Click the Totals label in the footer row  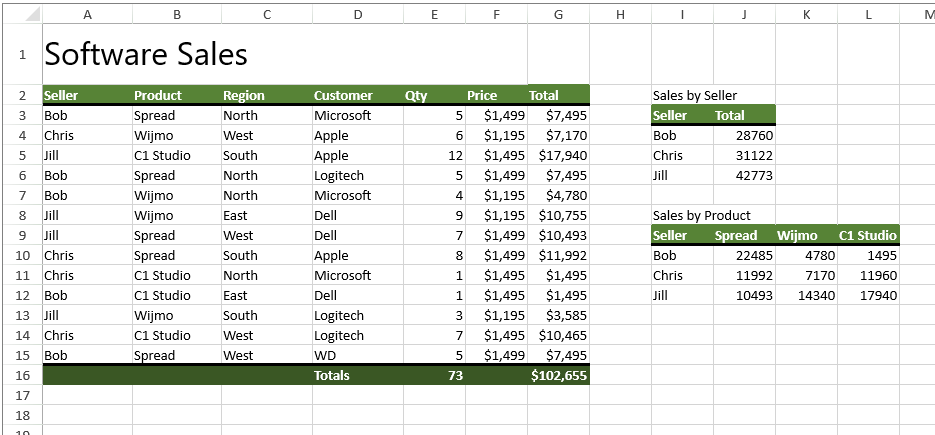point(332,375)
